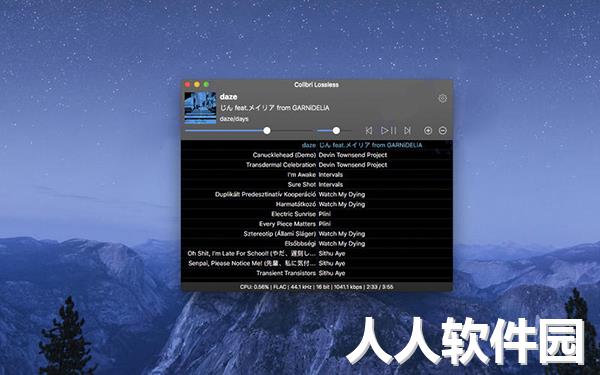Select Transient Transistors by Sithu Aye
This screenshot has width=600, height=375.
pos(316,273)
